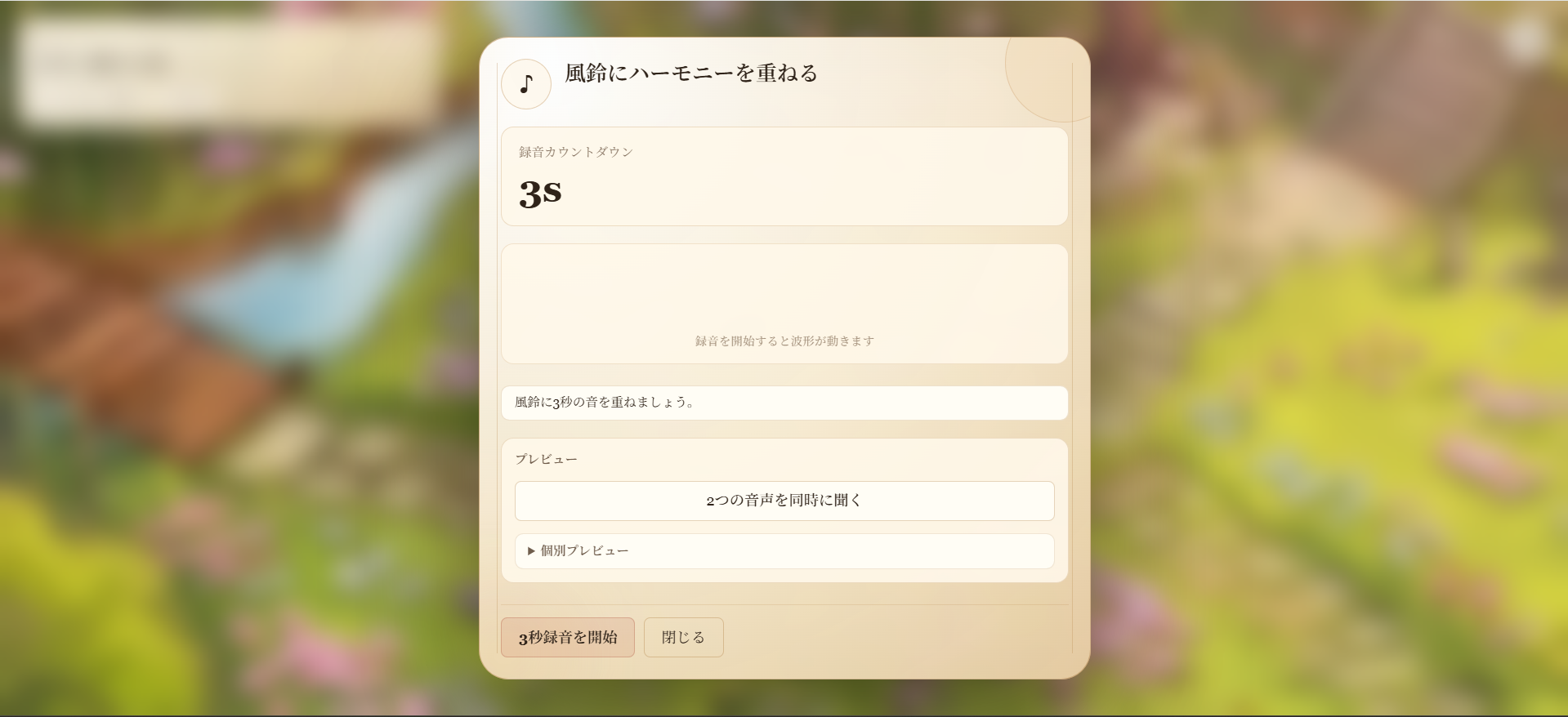Select the hint text 録音を開始すると波形が動きます
Screen dimensions: 1568x717
click(x=783, y=341)
